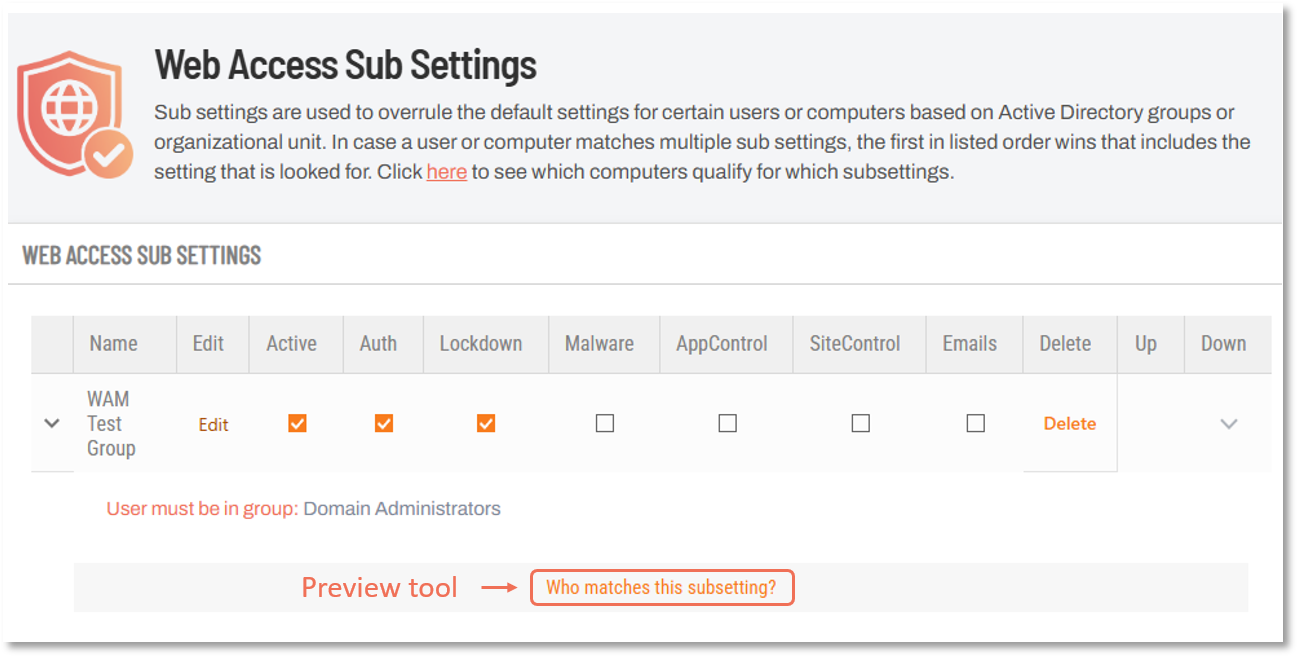
Task: Click the Malware column header
Action: click(x=599, y=343)
